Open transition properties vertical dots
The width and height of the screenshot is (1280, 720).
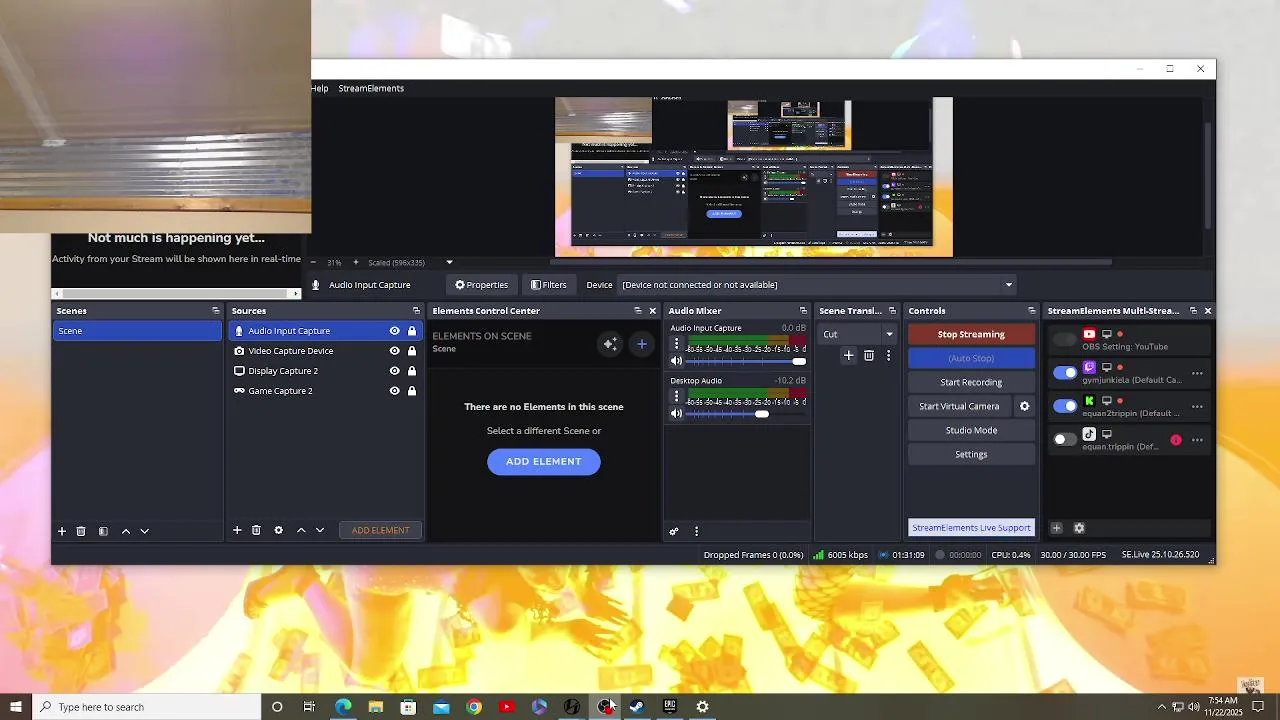pyautogui.click(x=888, y=355)
